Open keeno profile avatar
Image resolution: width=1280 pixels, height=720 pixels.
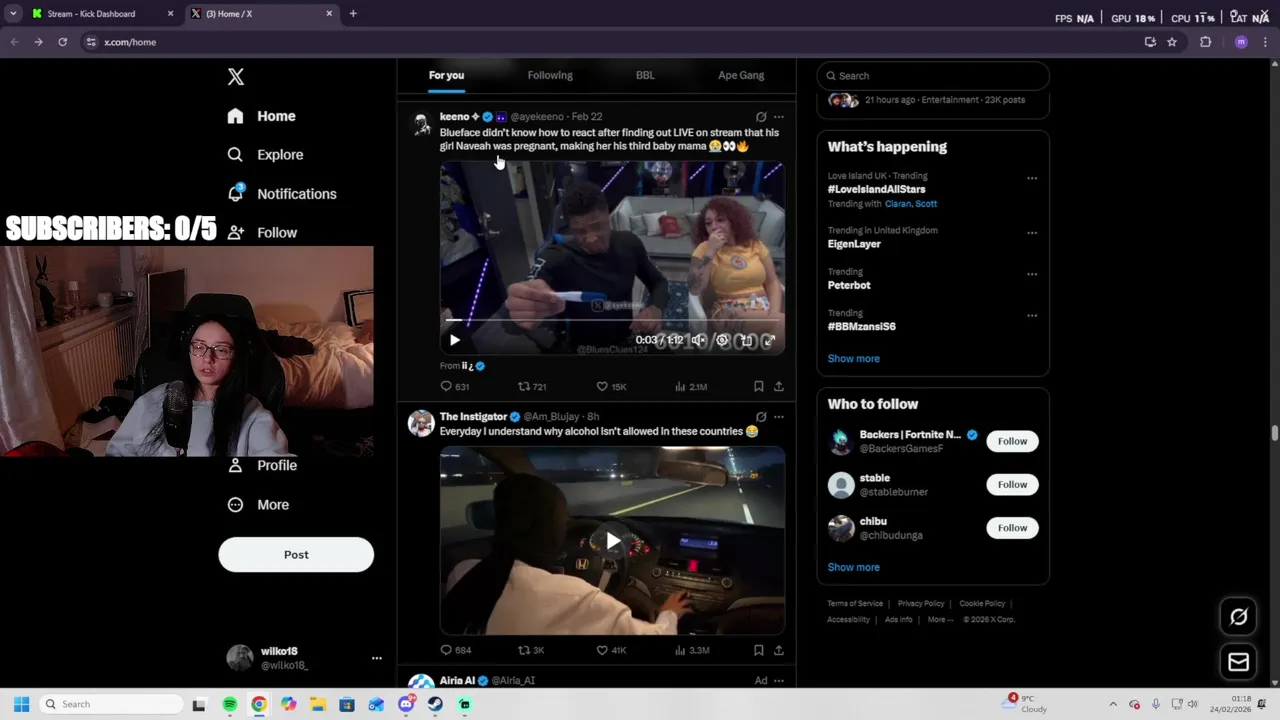click(422, 124)
